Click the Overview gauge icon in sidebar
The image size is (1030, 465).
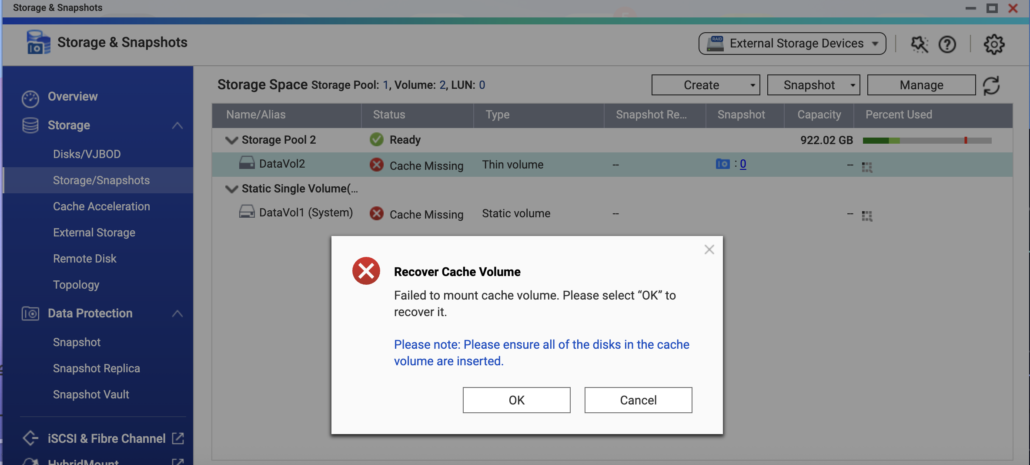31,99
